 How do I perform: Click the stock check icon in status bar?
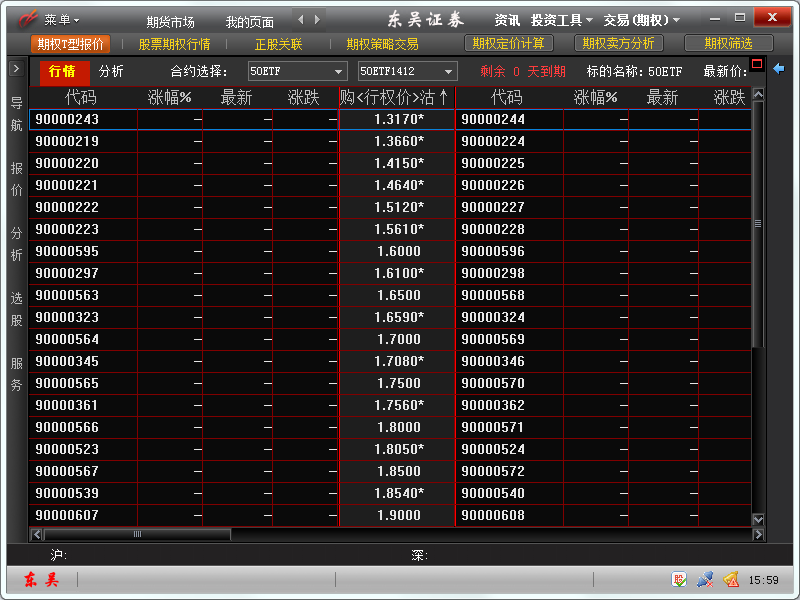(680, 579)
